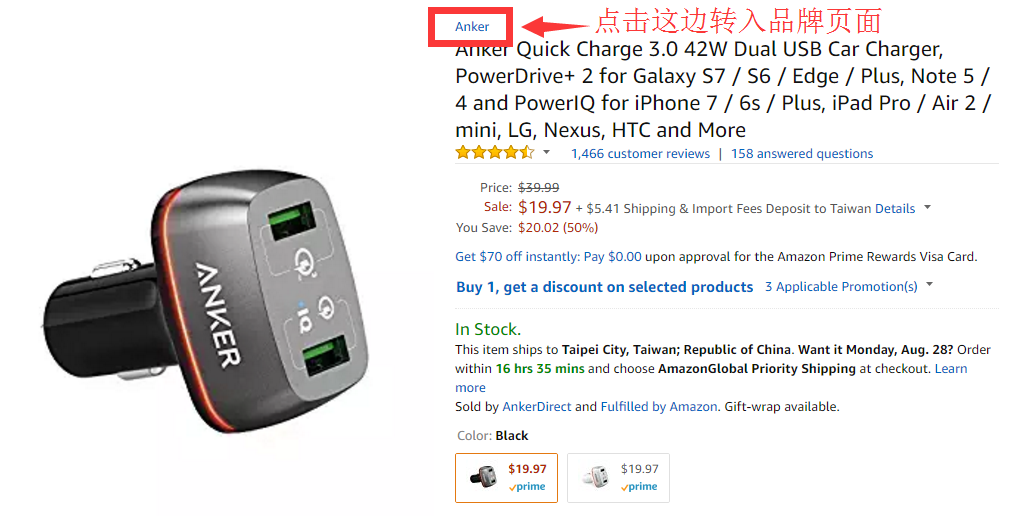Open 3 Applicable Promotion(s) link
Image resolution: width=1019 pixels, height=516 pixels.
841,287
